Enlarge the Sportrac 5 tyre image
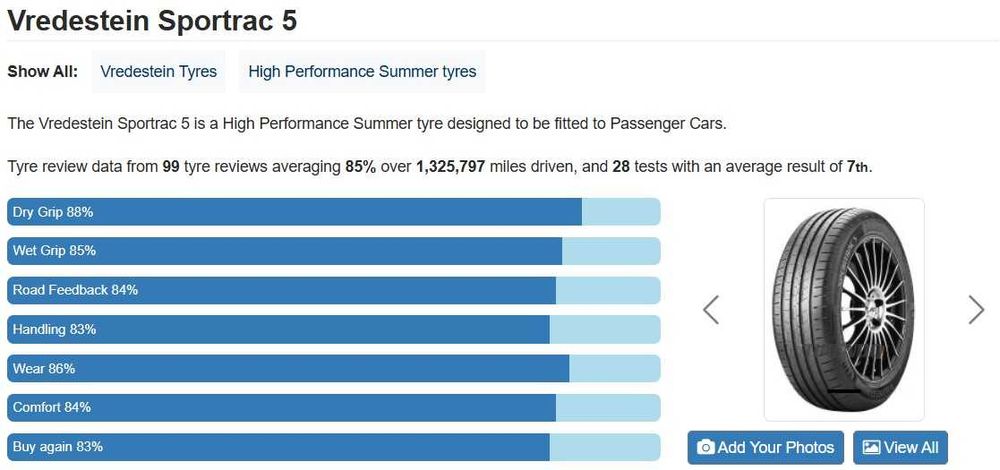 [x=843, y=310]
